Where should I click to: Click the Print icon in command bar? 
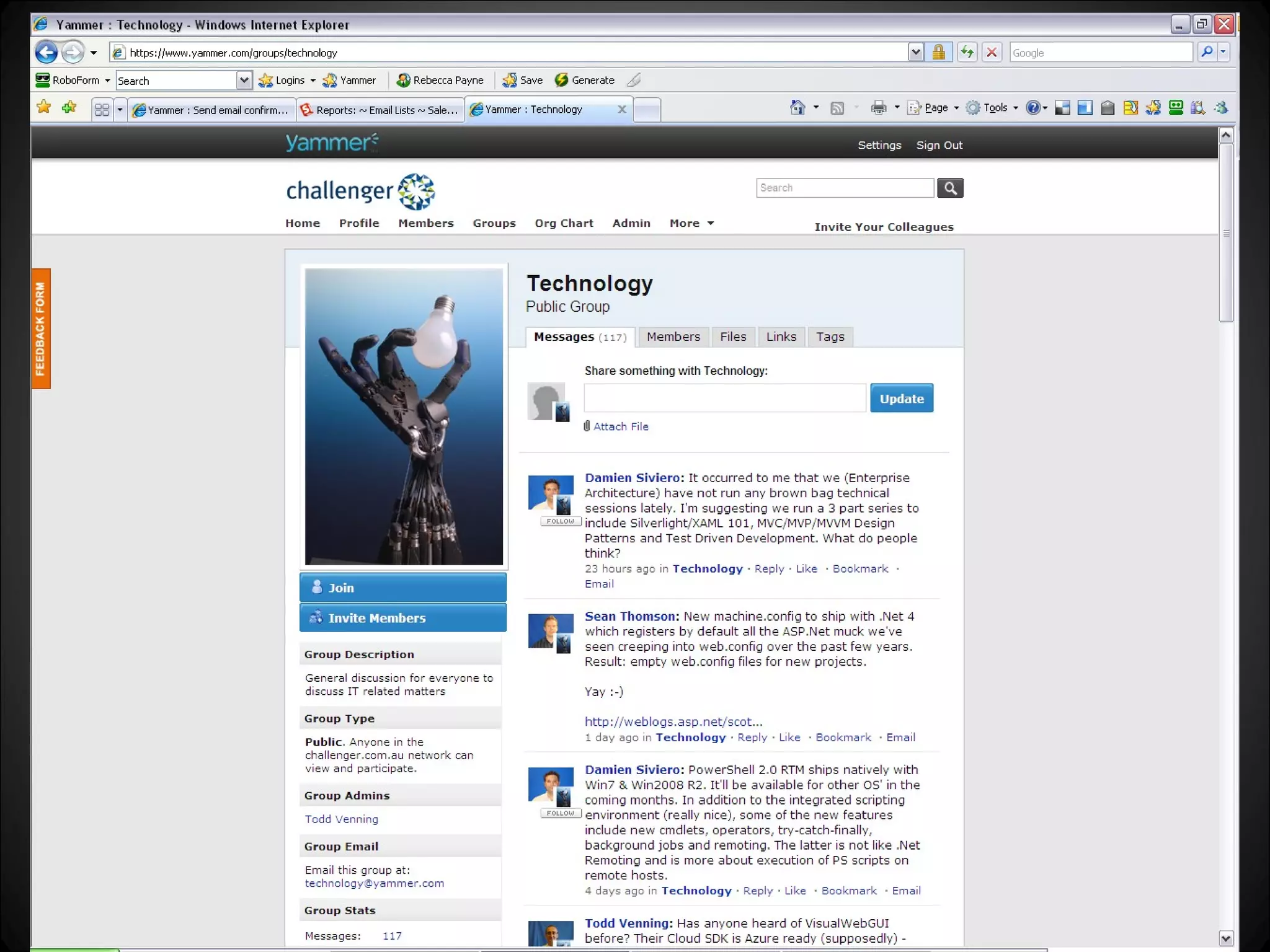tap(878, 108)
